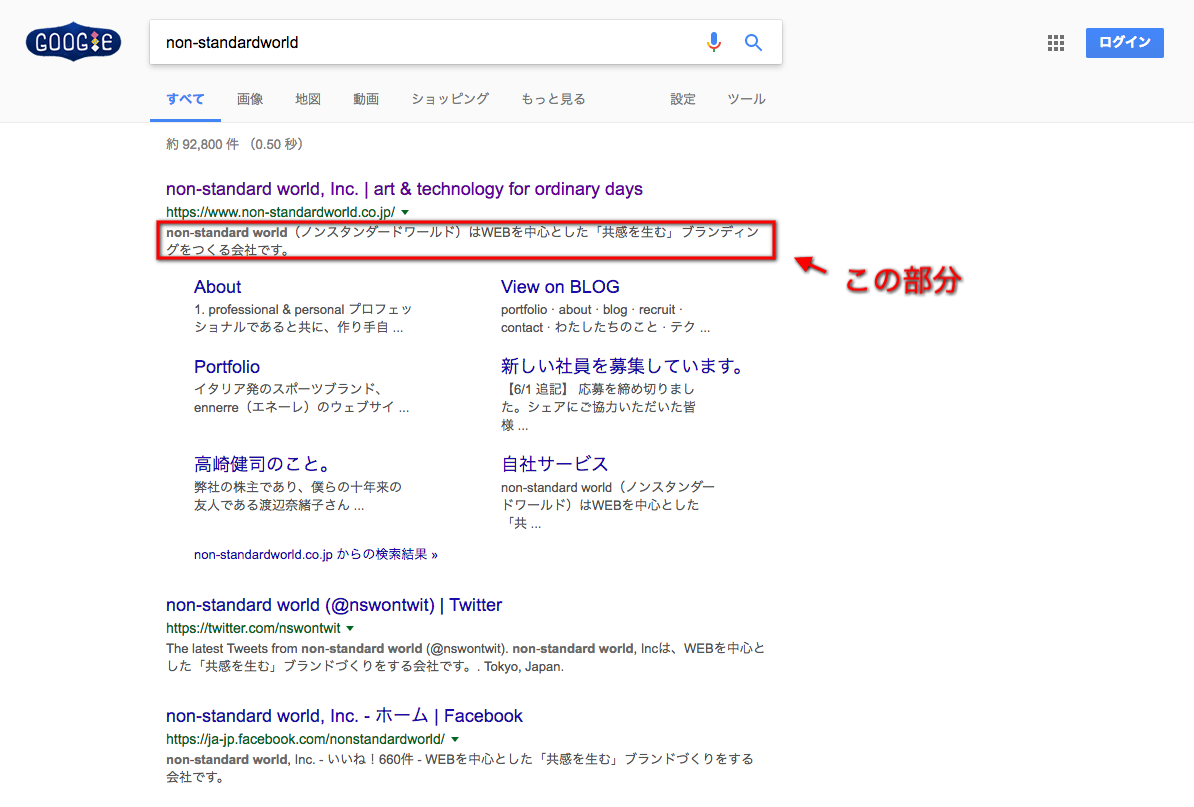Click the Portfolio snippet mentioning ennerre
This screenshot has width=1194, height=807.
coord(302,398)
